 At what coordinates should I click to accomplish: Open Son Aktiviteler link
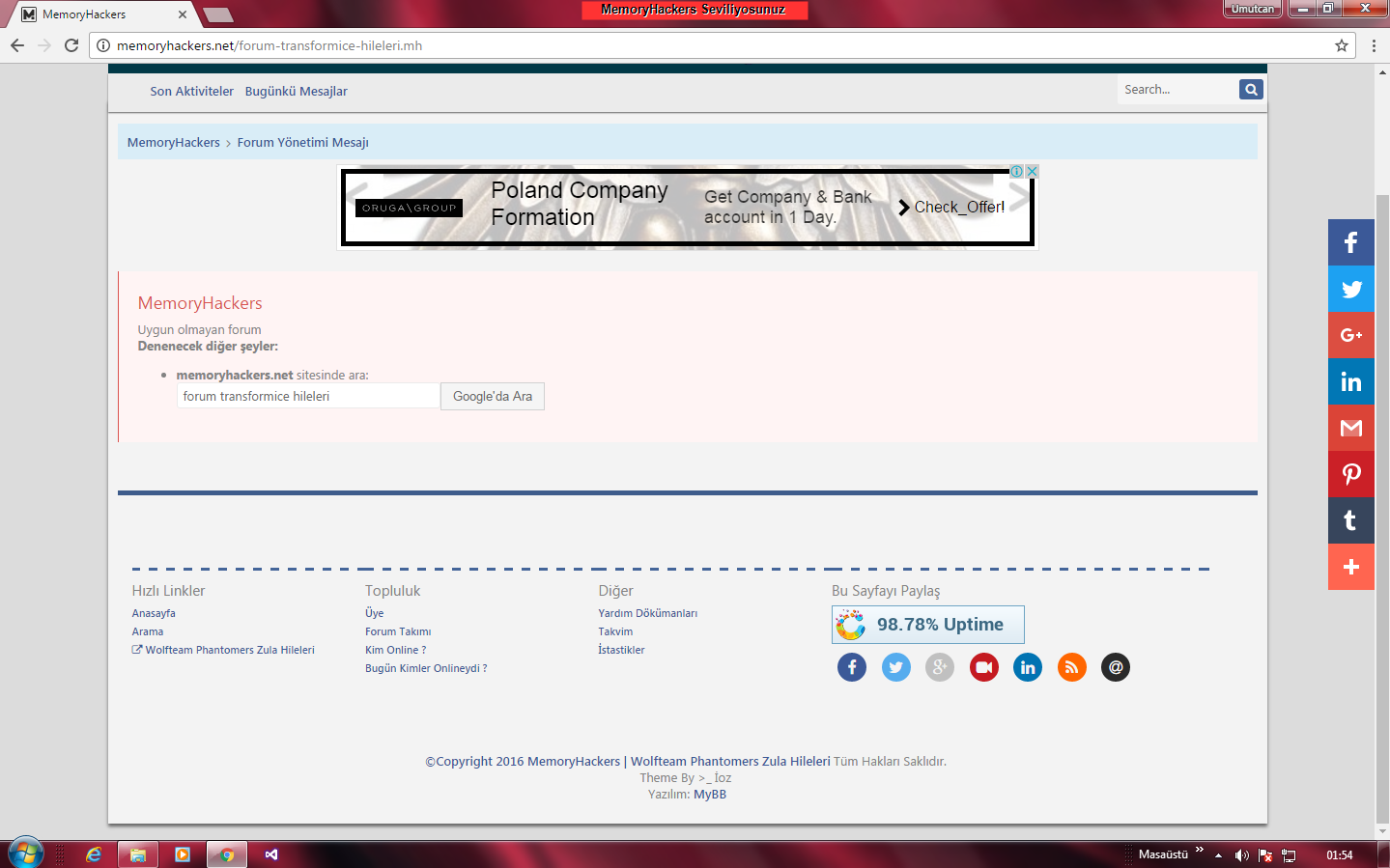coord(191,91)
